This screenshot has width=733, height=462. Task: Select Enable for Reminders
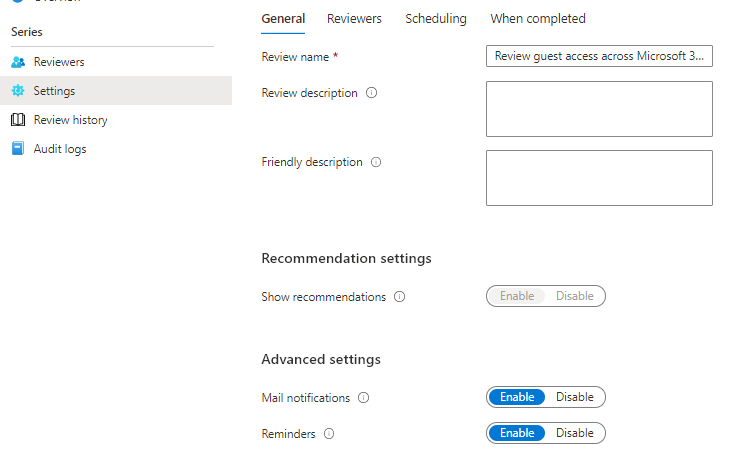point(517,433)
